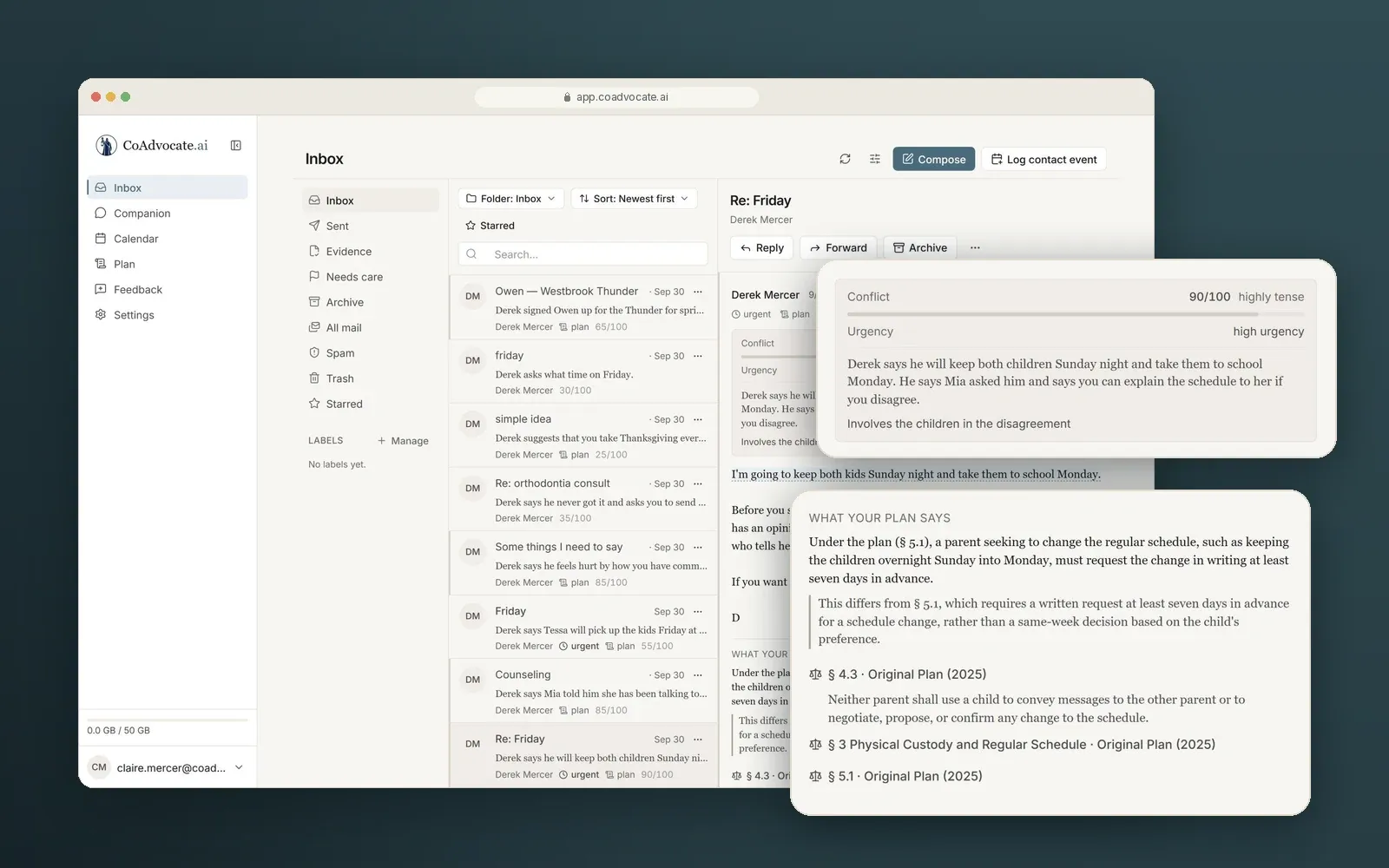The height and width of the screenshot is (868, 1389).
Task: Open more actions for Re: Friday message
Action: 975,247
